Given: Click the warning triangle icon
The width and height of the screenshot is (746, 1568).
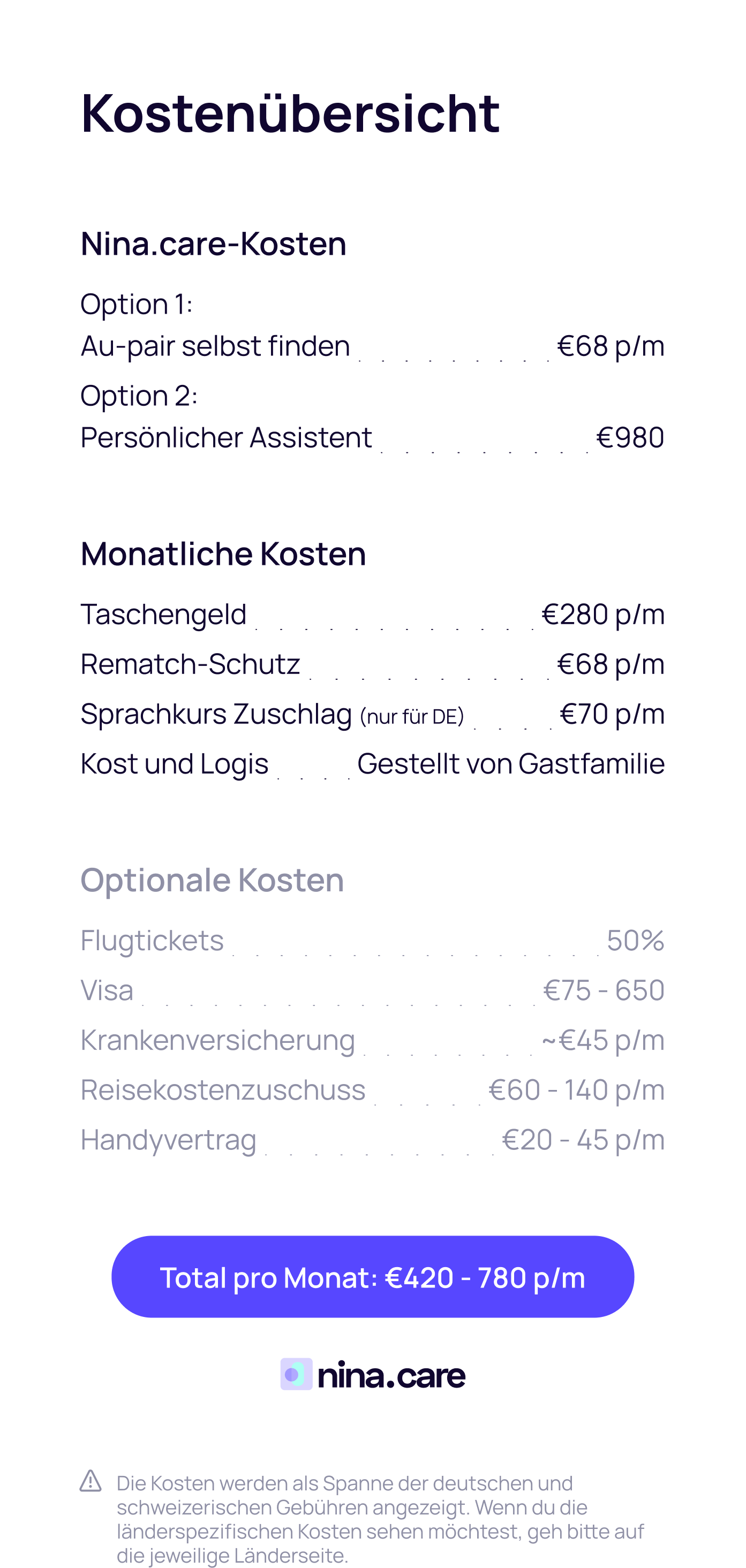Looking at the screenshot, I should click(91, 1481).
